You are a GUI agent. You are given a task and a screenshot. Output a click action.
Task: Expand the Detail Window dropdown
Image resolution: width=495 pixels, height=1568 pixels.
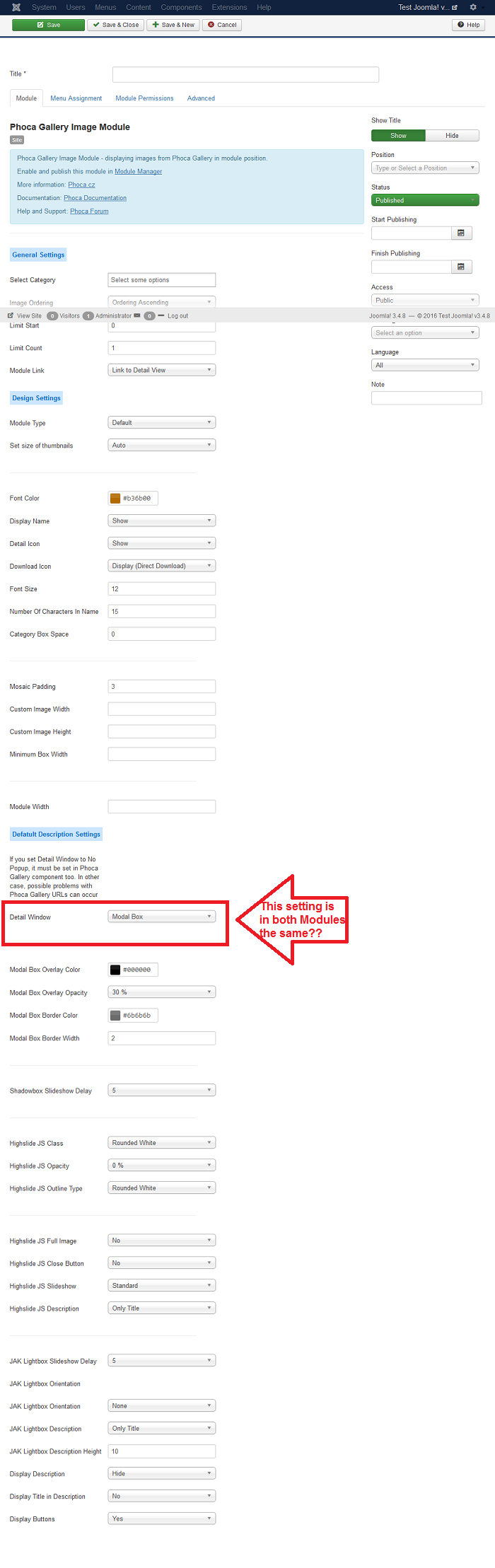pos(161,917)
